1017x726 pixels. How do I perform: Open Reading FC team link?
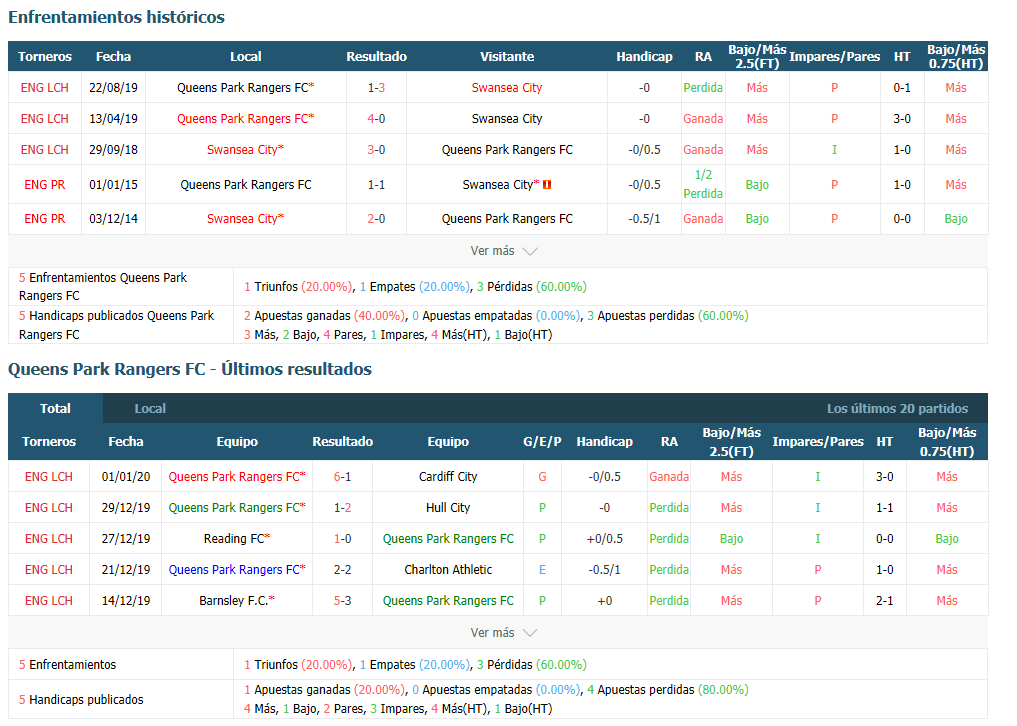pos(237,539)
